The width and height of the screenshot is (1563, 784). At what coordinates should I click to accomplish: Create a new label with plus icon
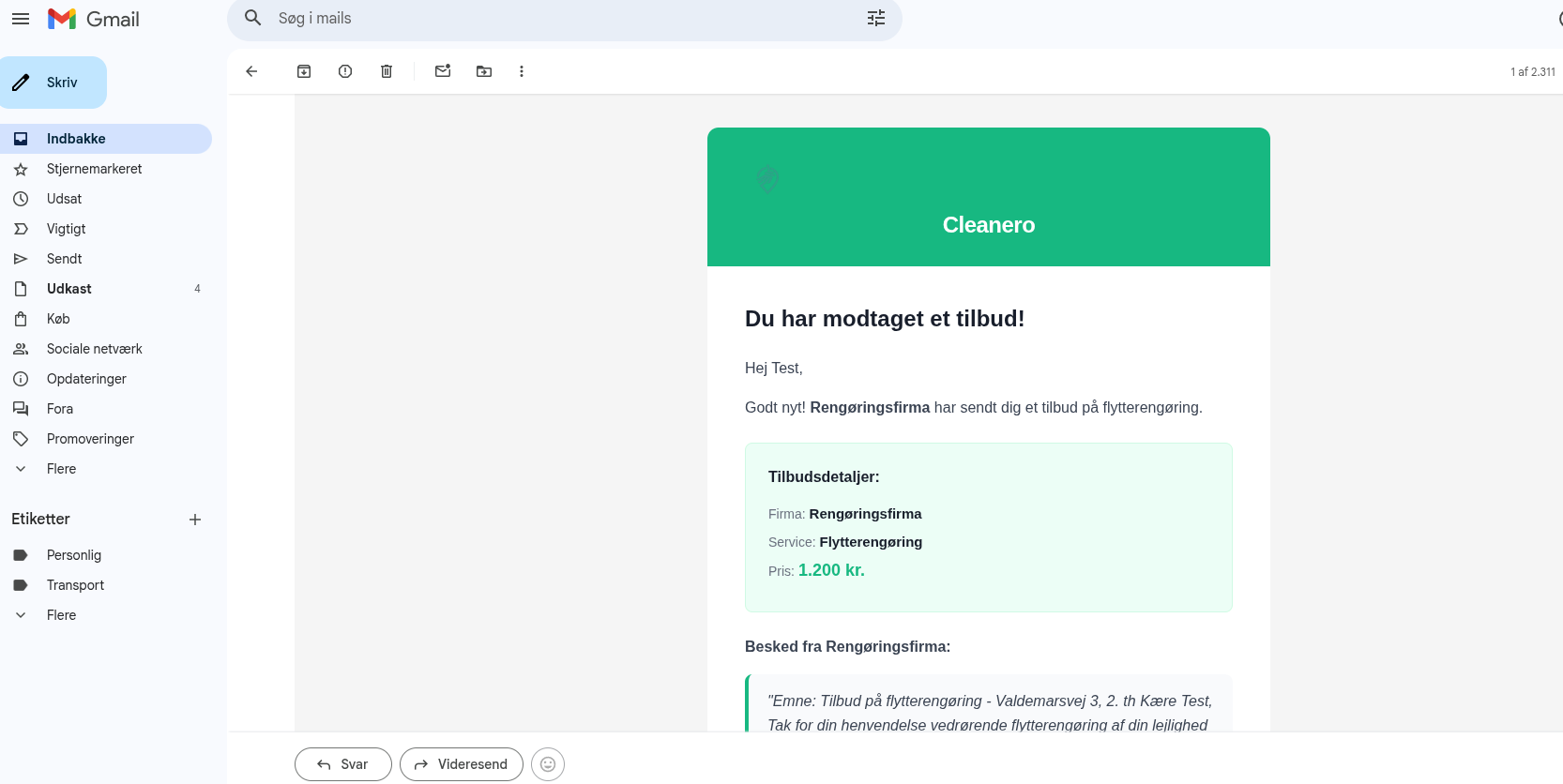tap(195, 520)
